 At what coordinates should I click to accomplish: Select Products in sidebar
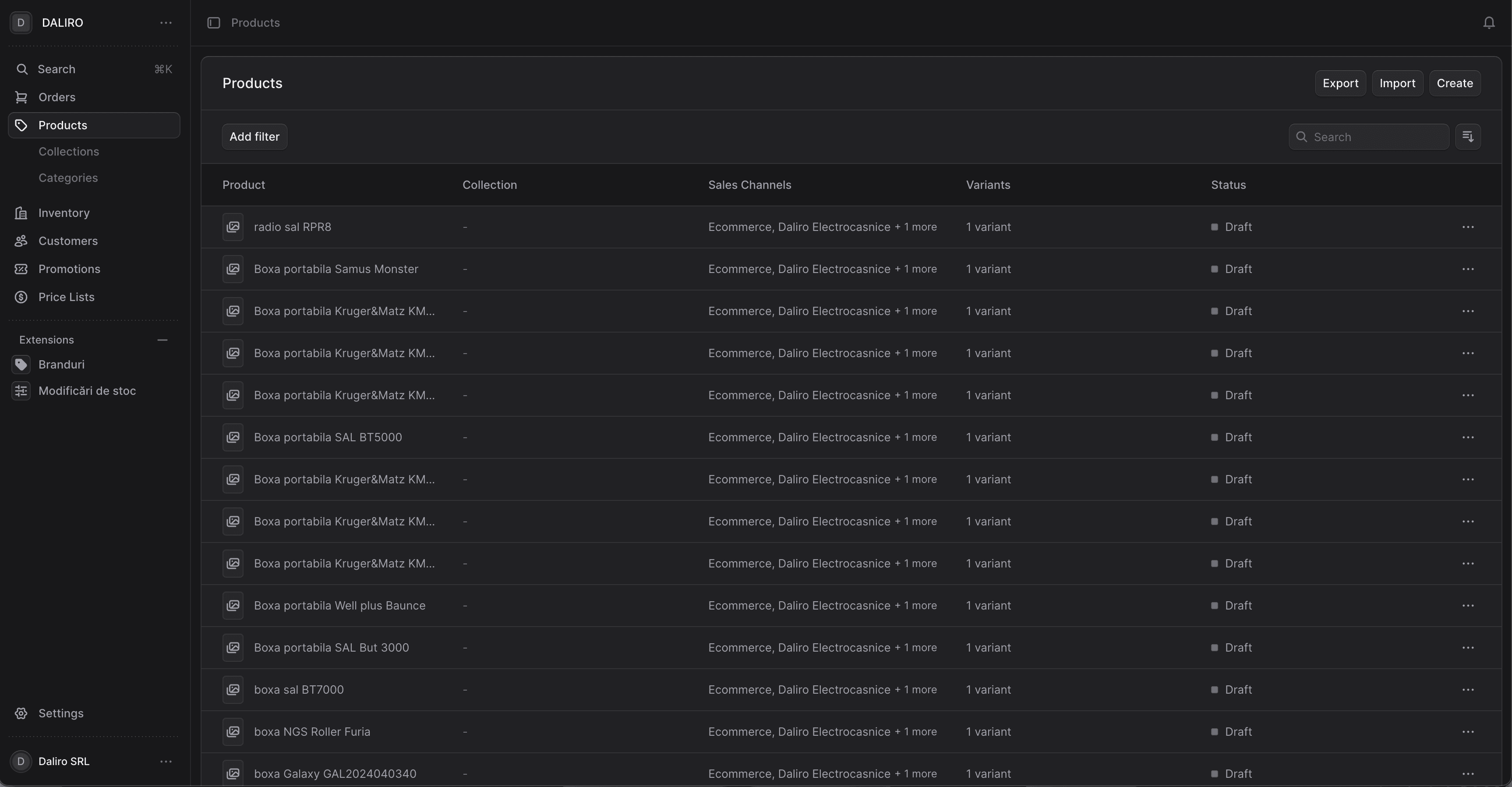94,126
